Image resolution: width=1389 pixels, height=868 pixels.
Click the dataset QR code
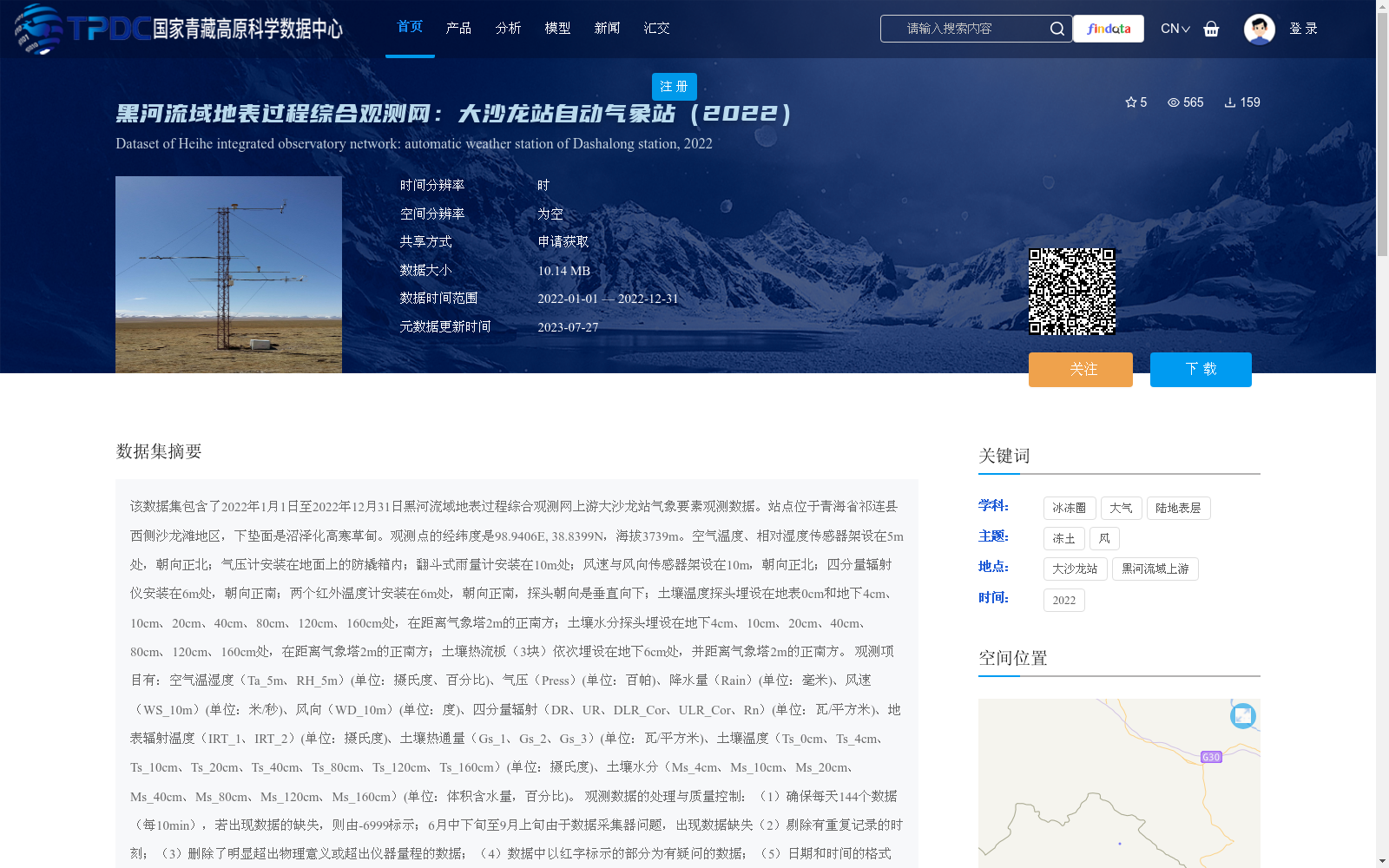1072,292
